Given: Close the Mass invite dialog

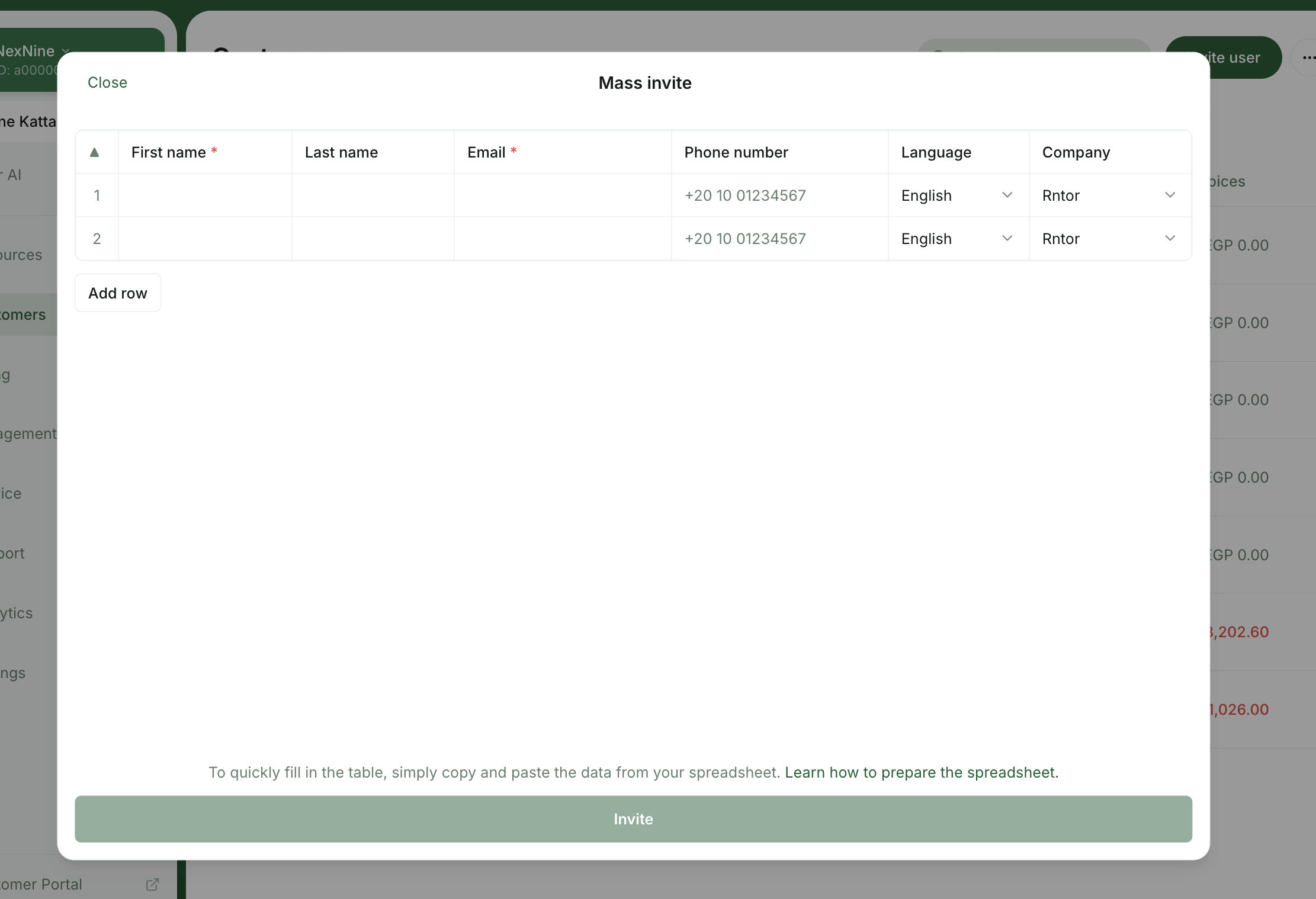Looking at the screenshot, I should pos(107,82).
